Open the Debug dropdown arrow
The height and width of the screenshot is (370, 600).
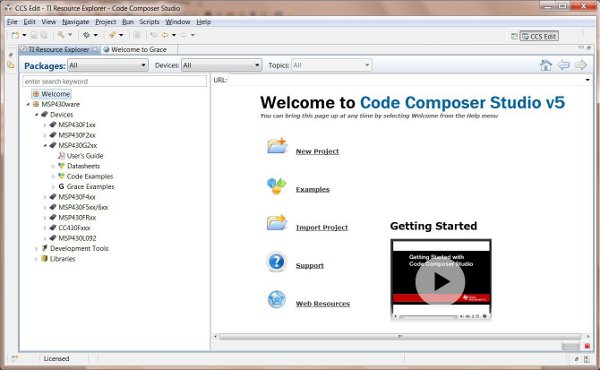click(x=96, y=35)
